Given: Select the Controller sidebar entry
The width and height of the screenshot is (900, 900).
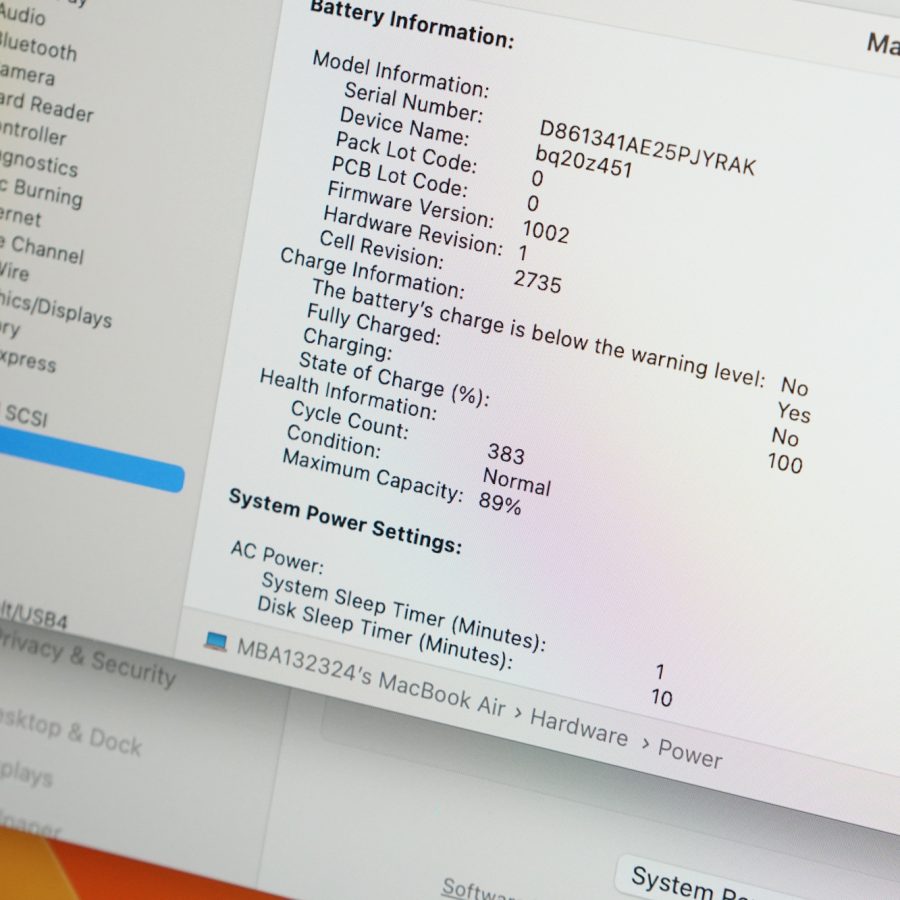Looking at the screenshot, I should 33,133.
